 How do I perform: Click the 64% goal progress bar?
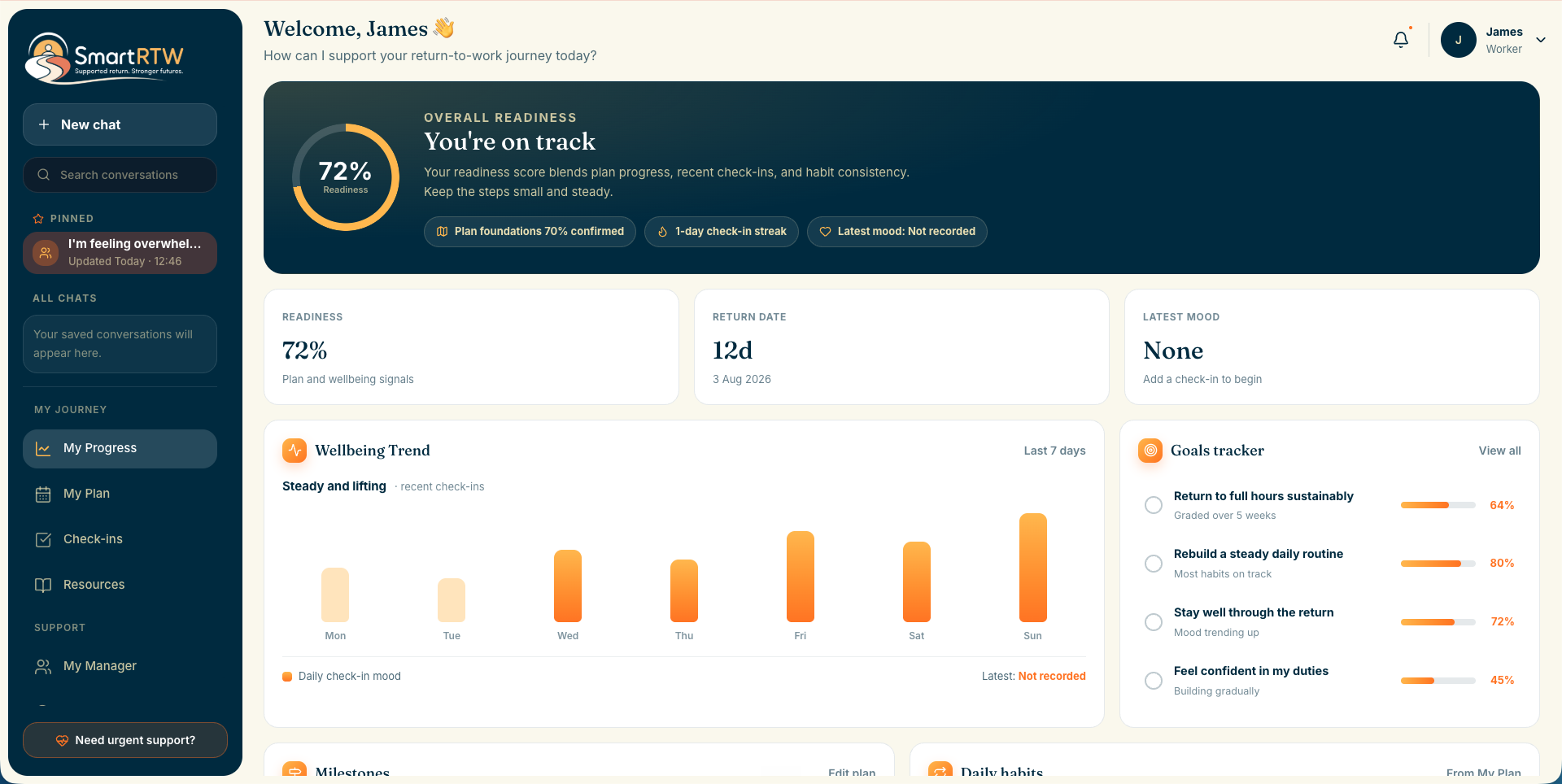[1438, 505]
